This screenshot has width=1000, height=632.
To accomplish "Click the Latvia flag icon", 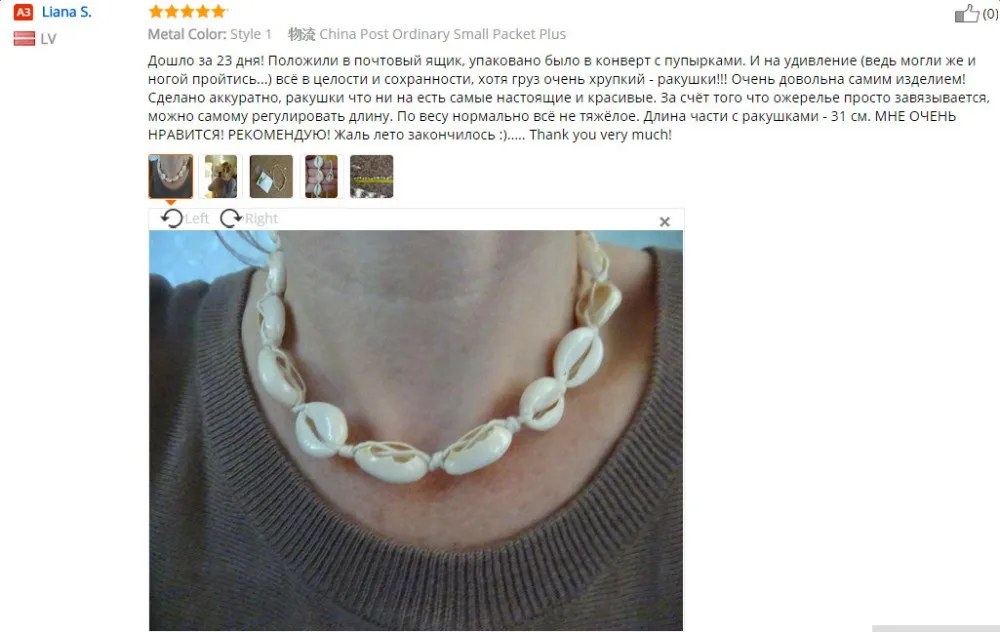I will pos(24,38).
